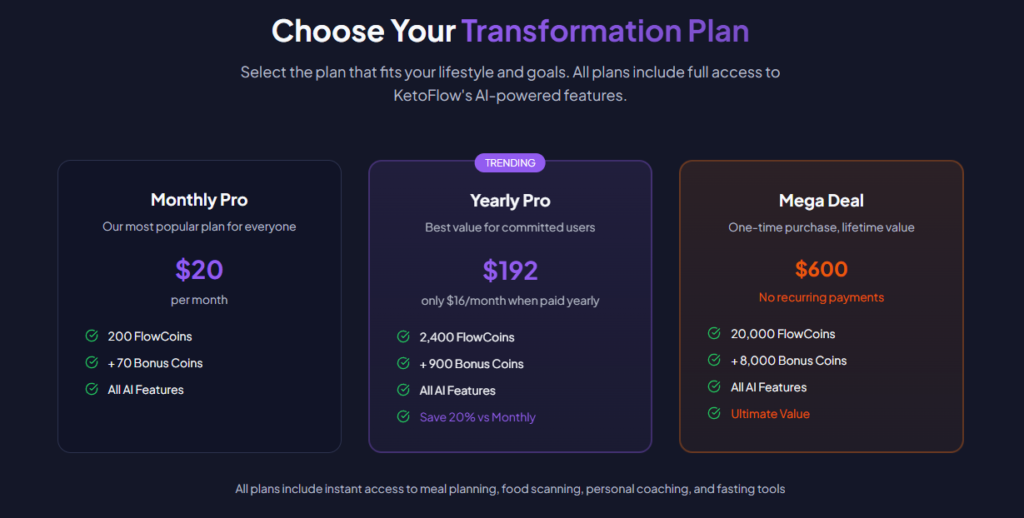Click the Save 20% vs Monthly text
Viewport: 1024px width, 518px height.
477,417
